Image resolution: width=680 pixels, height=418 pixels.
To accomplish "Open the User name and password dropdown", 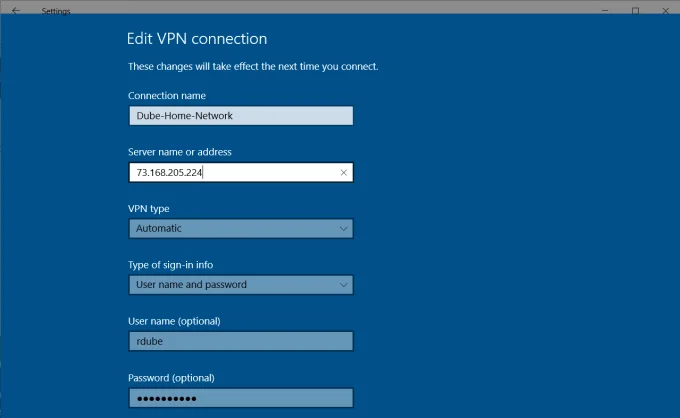I will pos(241,285).
